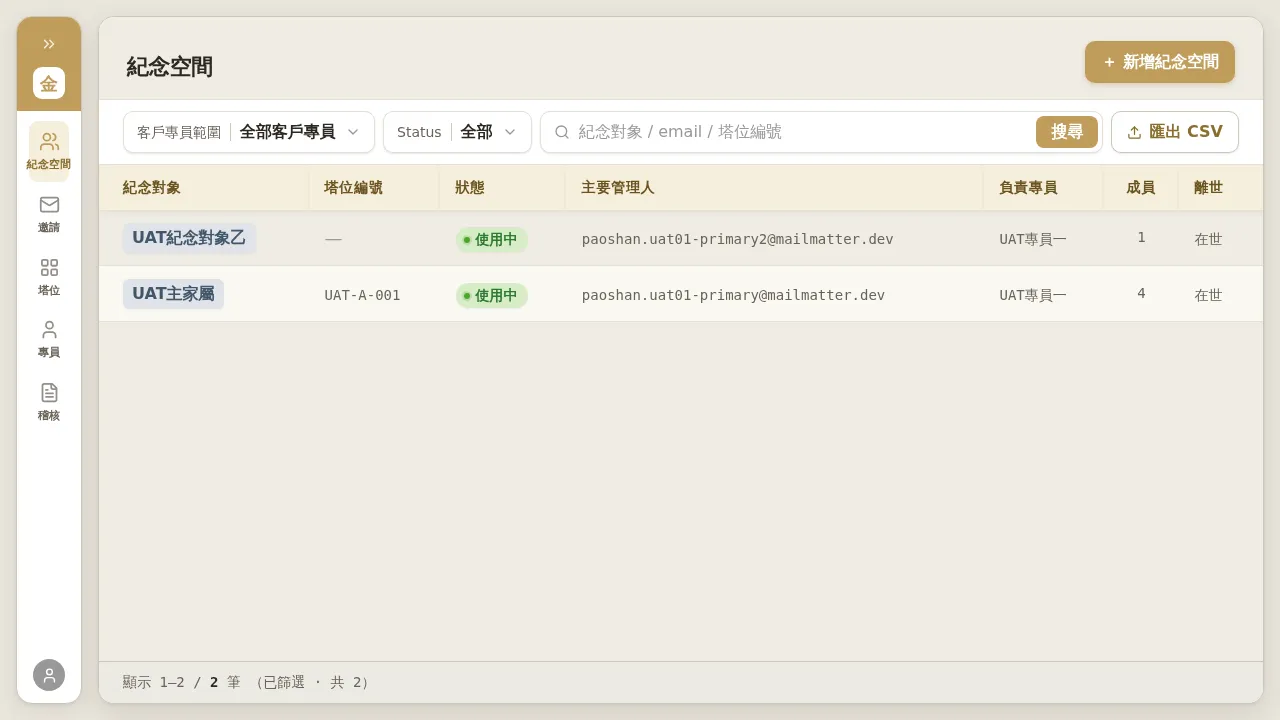The height and width of the screenshot is (720, 1280).
Task: Click the 成員 column header
Action: (1141, 187)
